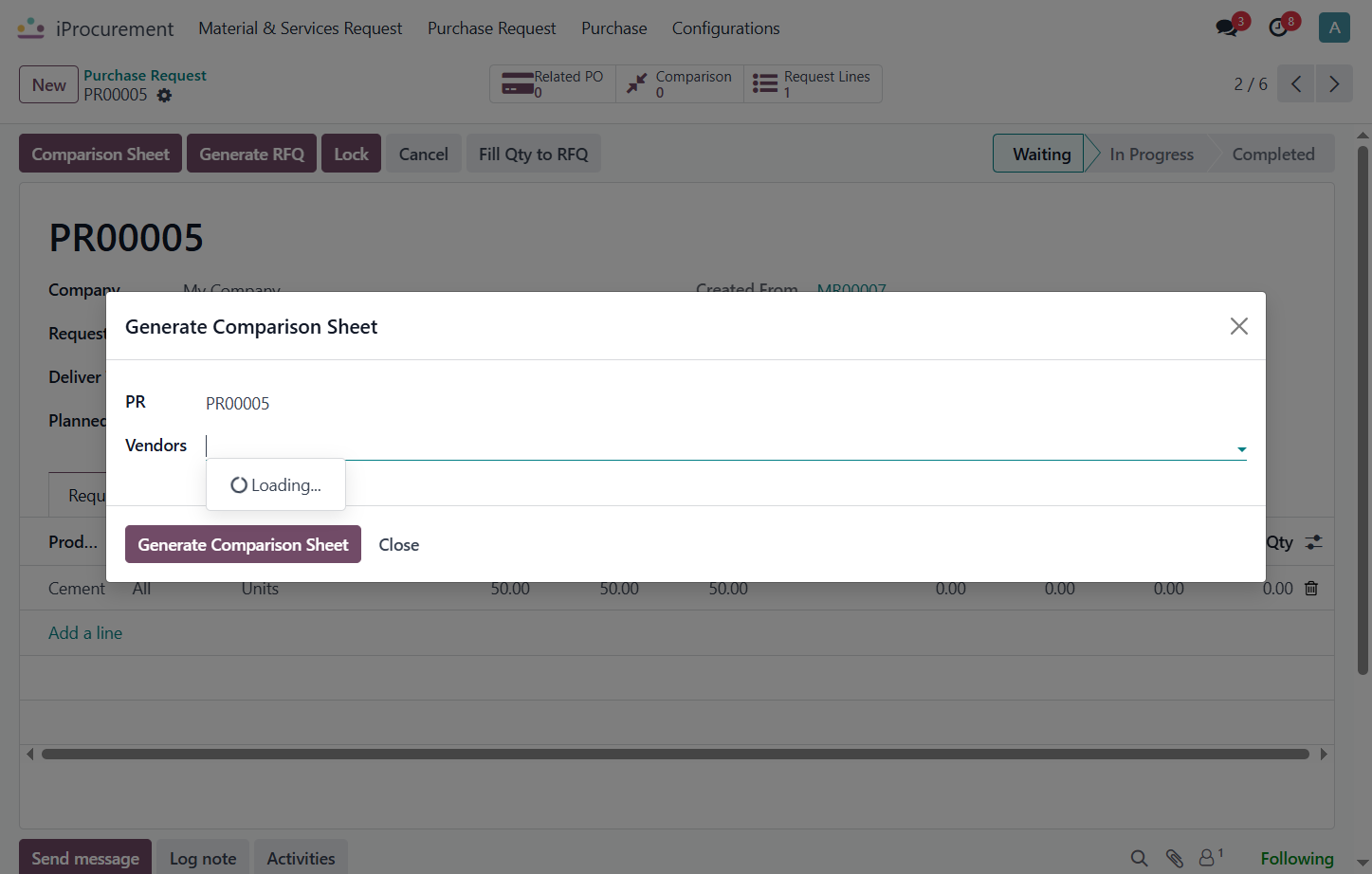The width and height of the screenshot is (1372, 874).
Task: Delete the Cement line with trash icon
Action: (1311, 588)
